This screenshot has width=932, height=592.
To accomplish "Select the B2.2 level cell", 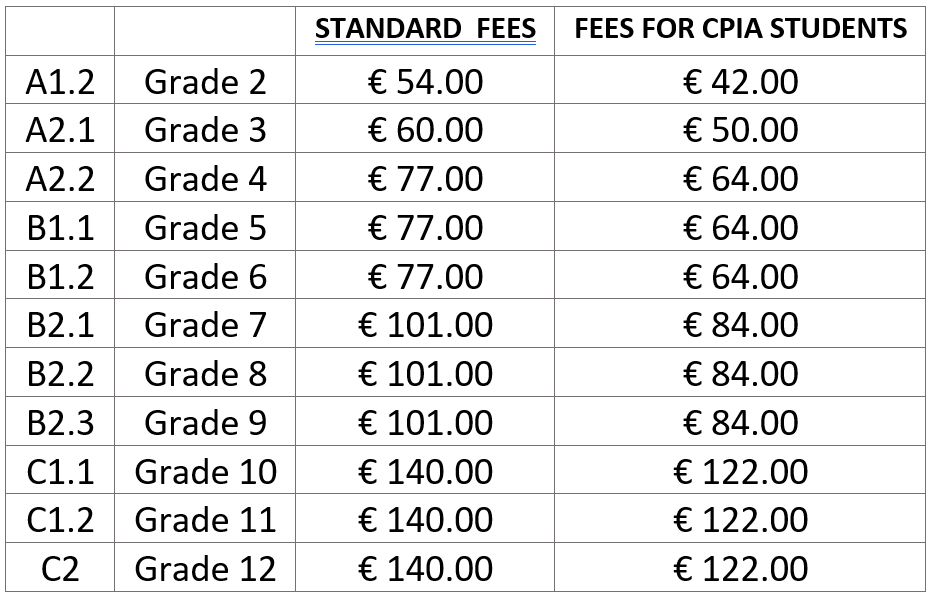I will pos(60,374).
